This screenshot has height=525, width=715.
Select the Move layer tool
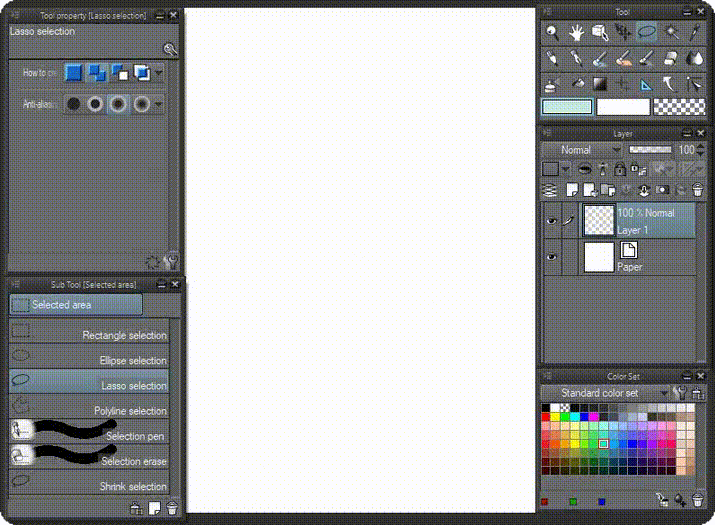tap(623, 33)
